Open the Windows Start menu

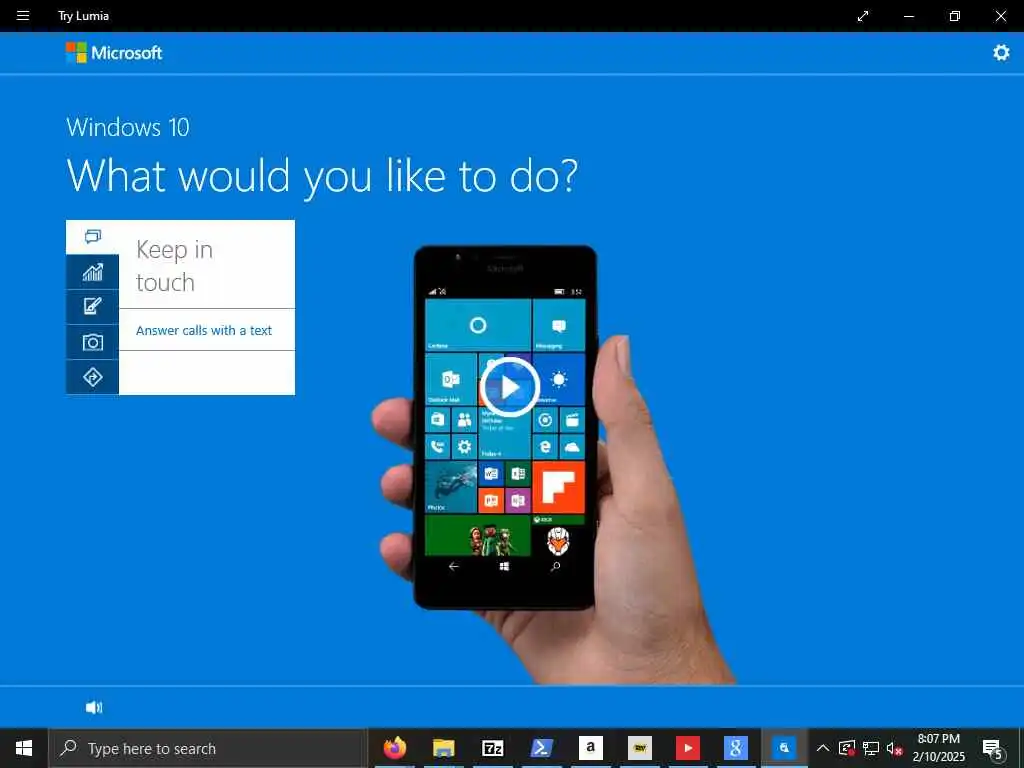point(24,748)
